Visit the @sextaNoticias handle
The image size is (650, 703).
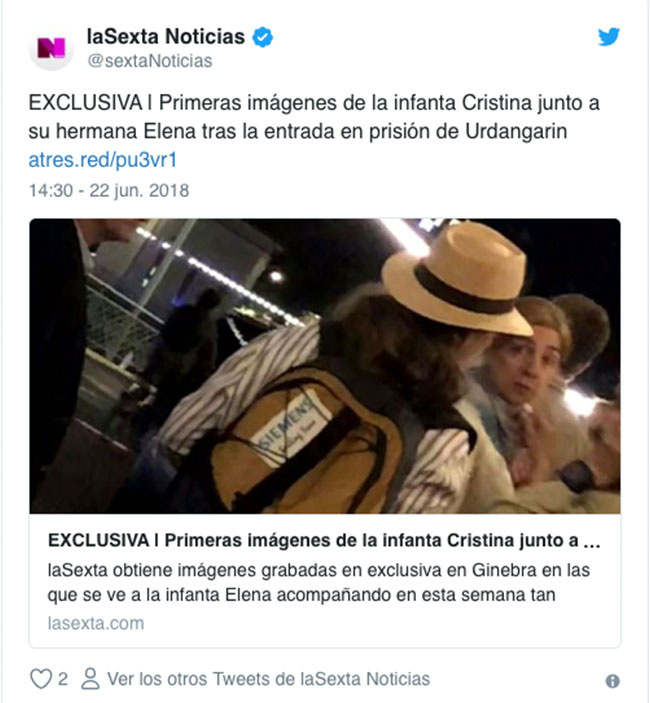(150, 61)
